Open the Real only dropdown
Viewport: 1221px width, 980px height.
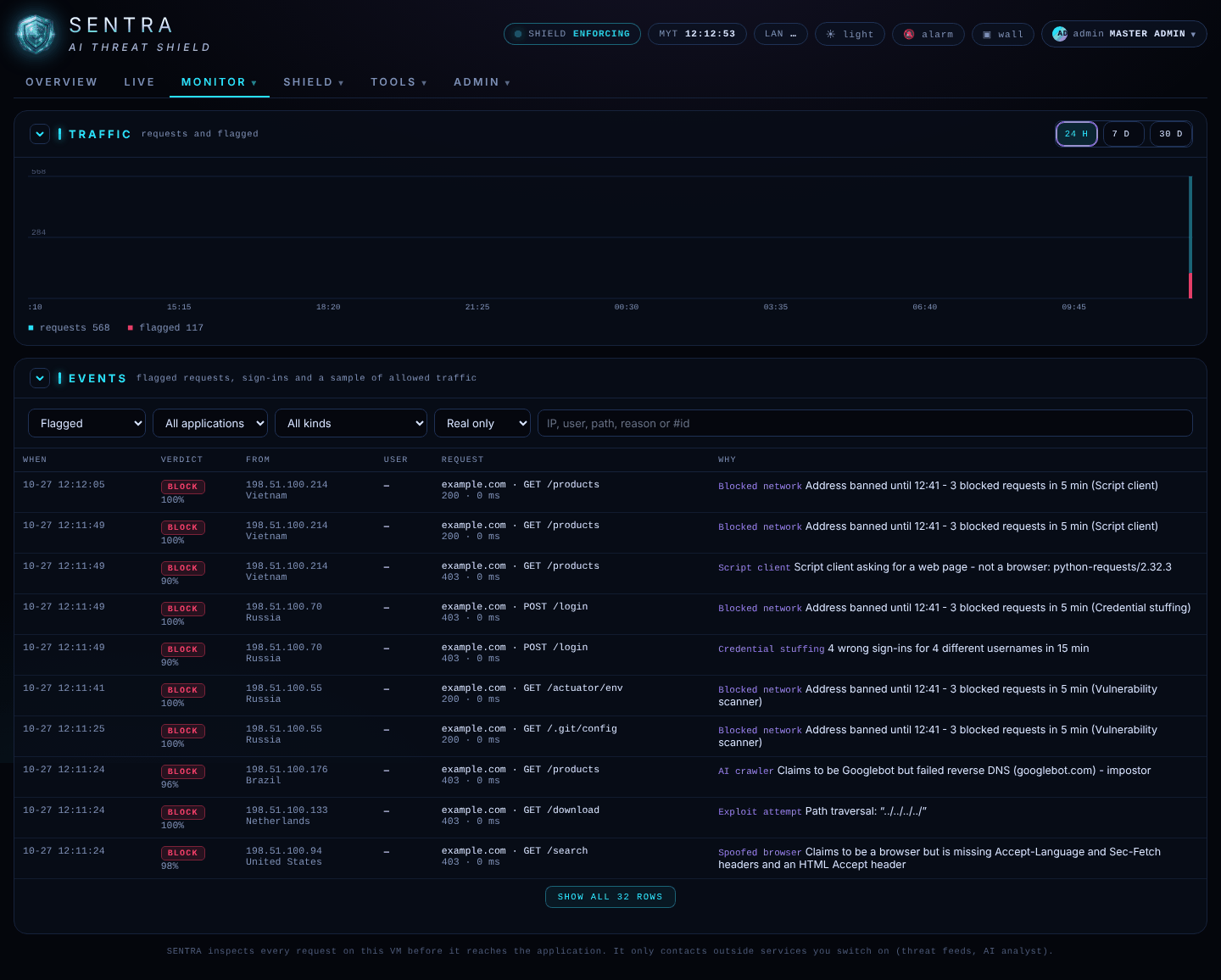pyautogui.click(x=482, y=423)
